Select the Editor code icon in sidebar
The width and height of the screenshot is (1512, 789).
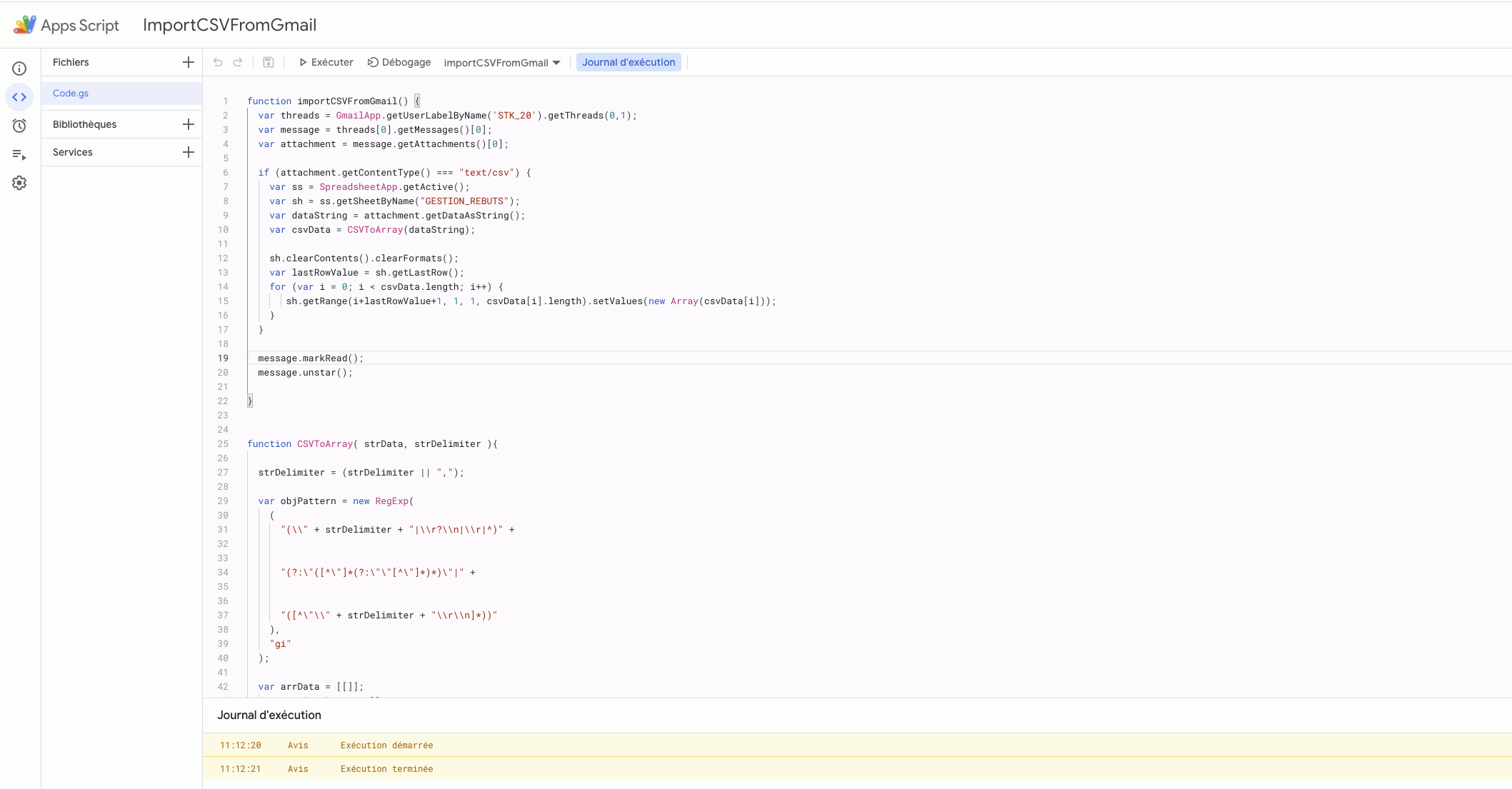coord(19,97)
